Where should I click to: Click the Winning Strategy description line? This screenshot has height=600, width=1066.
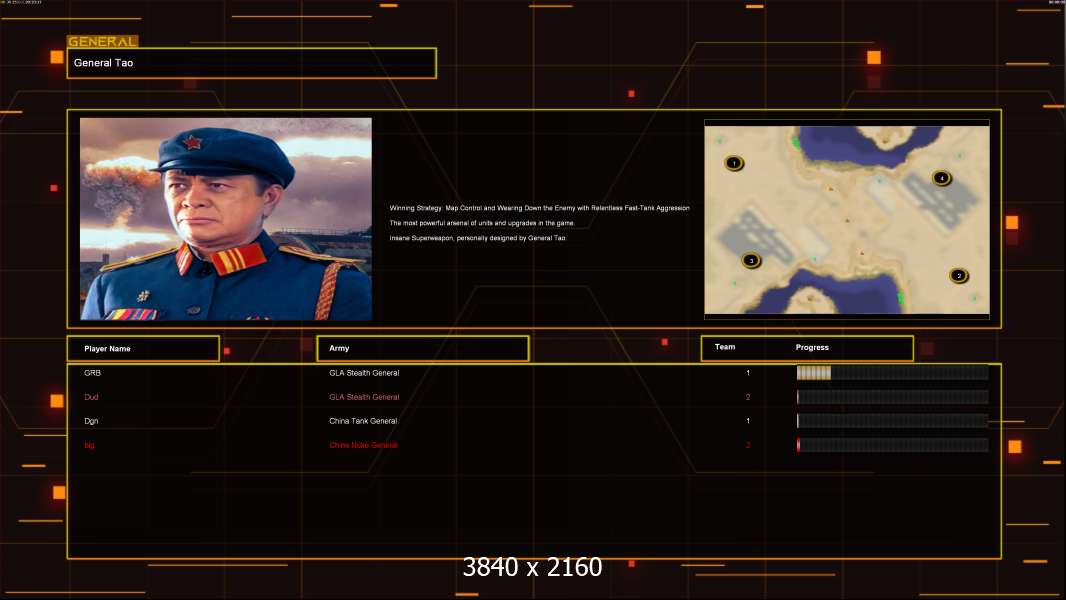[539, 208]
